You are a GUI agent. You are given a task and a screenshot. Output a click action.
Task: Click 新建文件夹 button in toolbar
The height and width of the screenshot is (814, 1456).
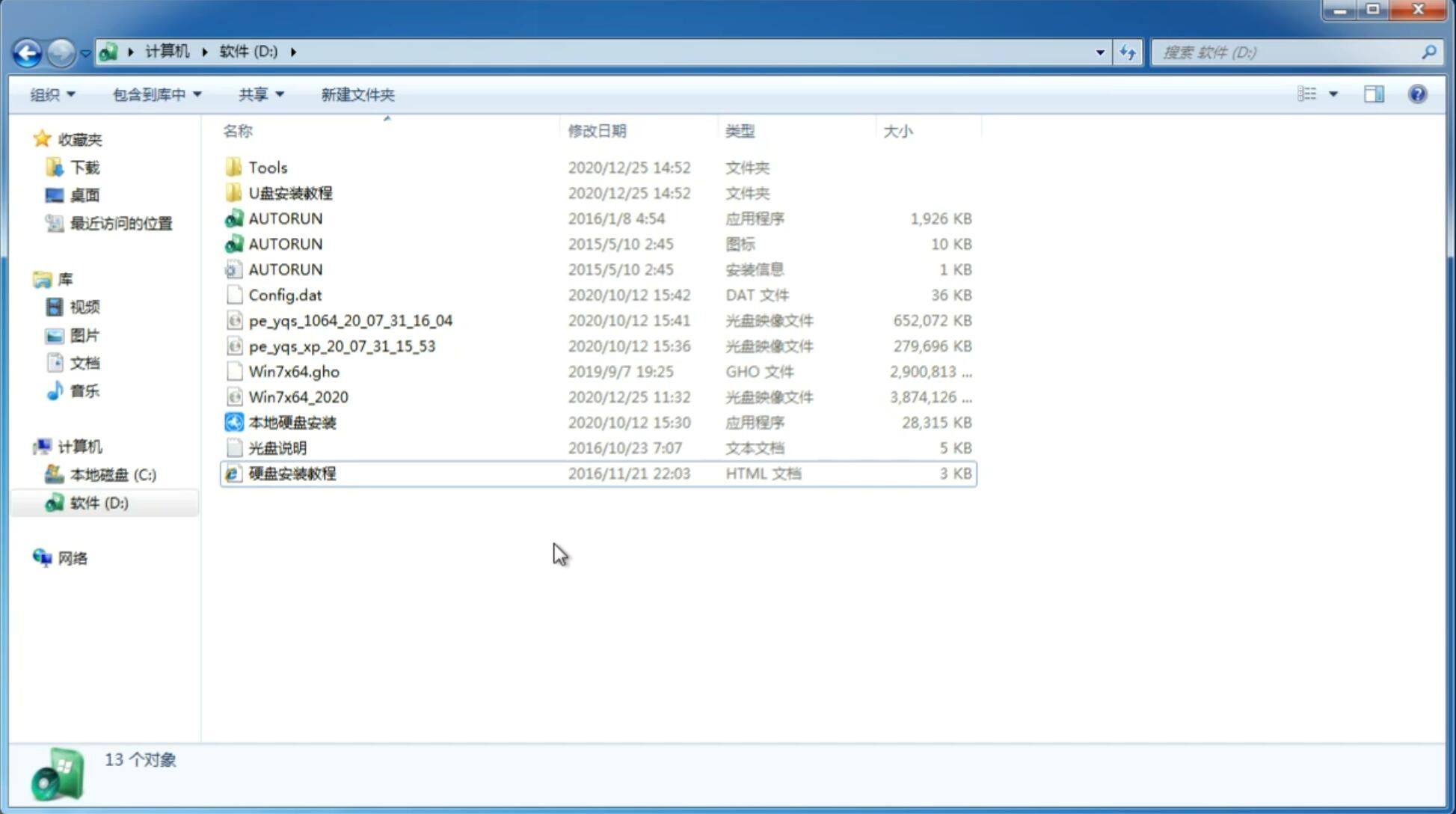pos(358,94)
